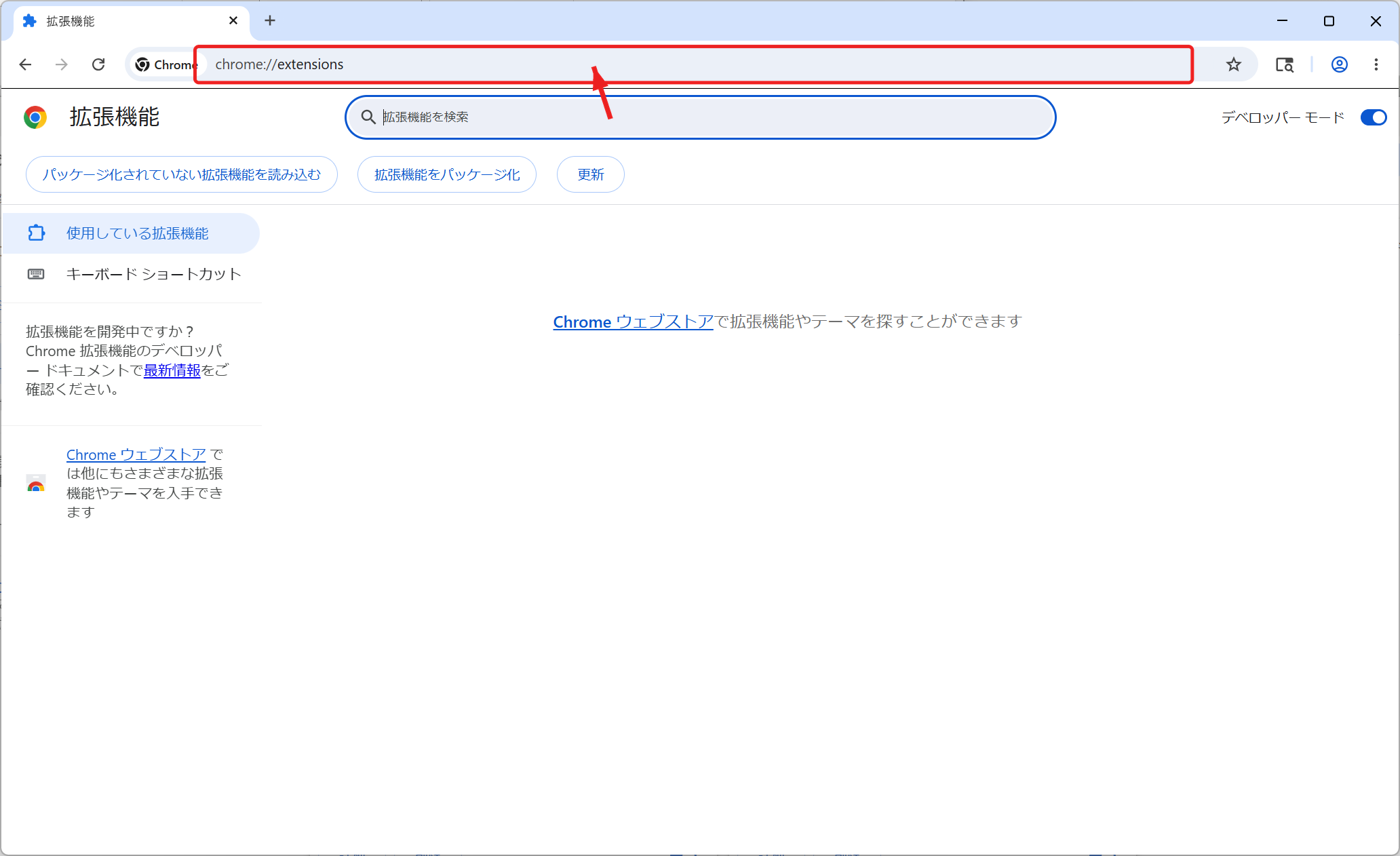1400x856 pixels.
Task: Click 拡張機能をパッケージ化 button
Action: (447, 174)
